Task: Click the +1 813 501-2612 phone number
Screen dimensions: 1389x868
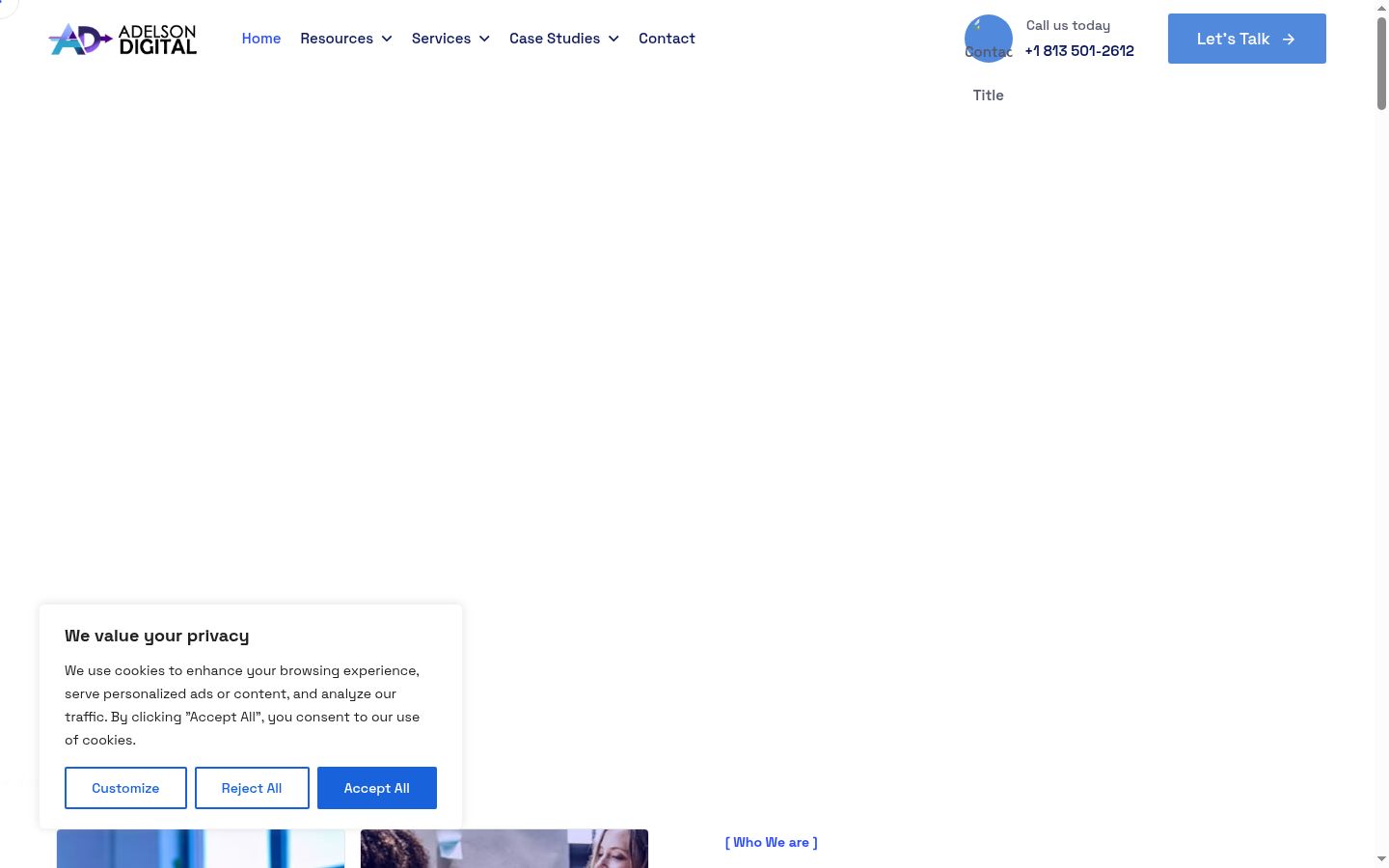Action: 1079,51
